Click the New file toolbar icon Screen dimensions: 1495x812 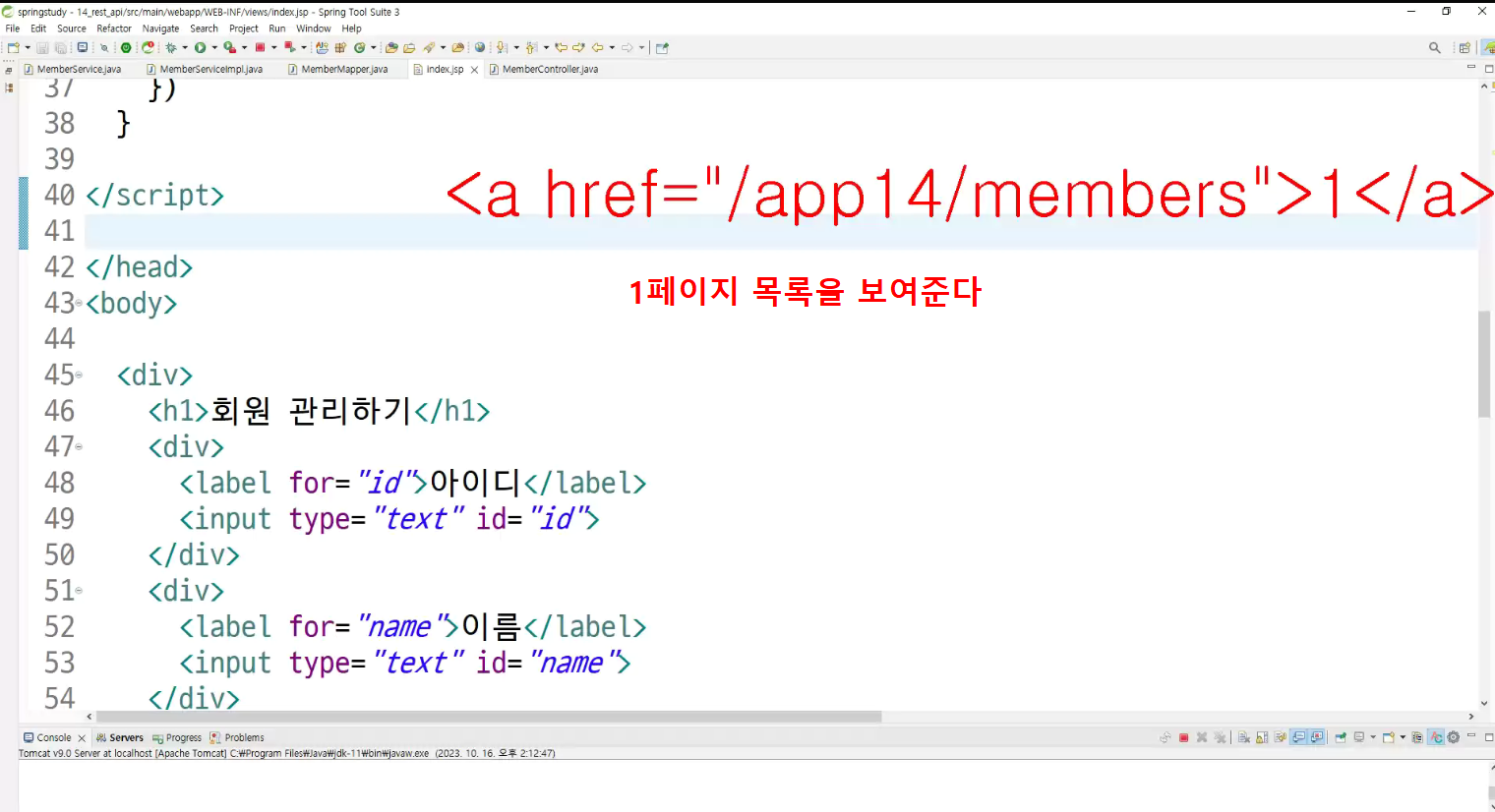pos(14,47)
